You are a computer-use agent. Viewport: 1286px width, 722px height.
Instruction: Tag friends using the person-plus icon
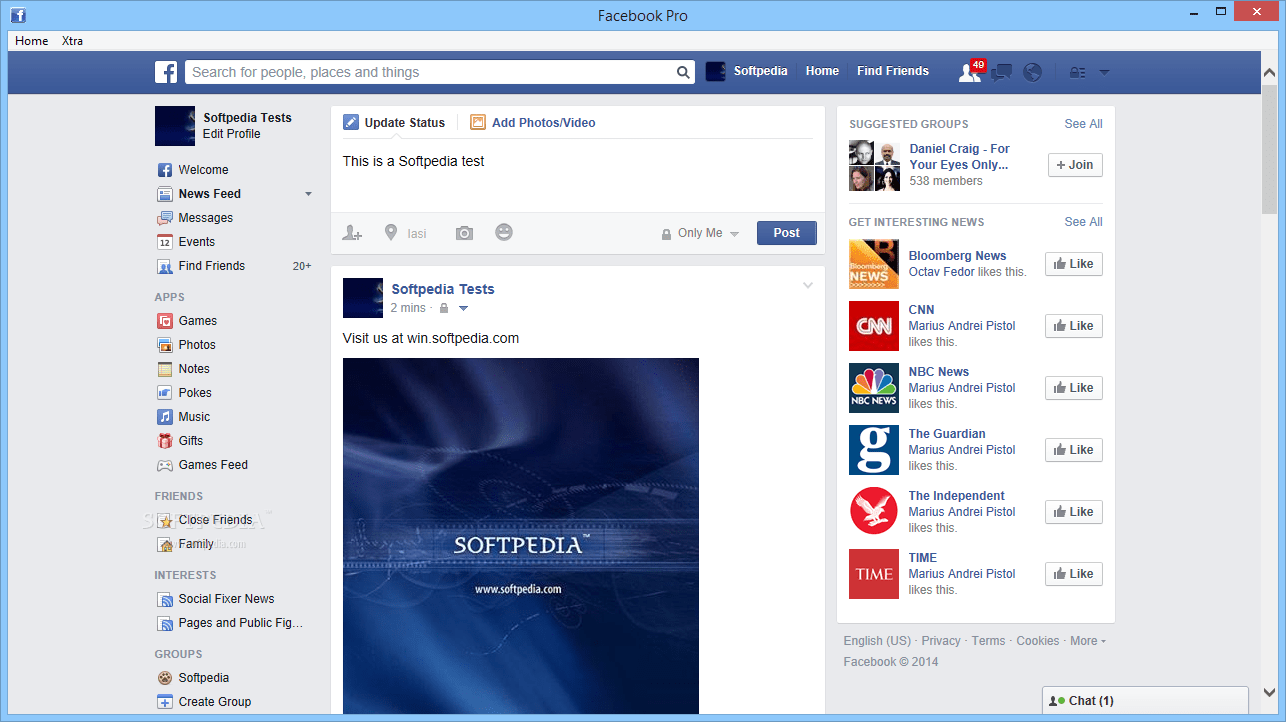[352, 232]
